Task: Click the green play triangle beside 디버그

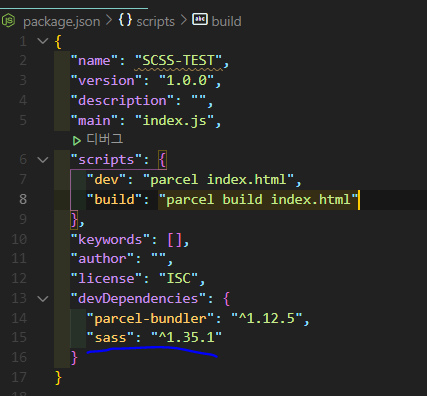Action: (77, 141)
